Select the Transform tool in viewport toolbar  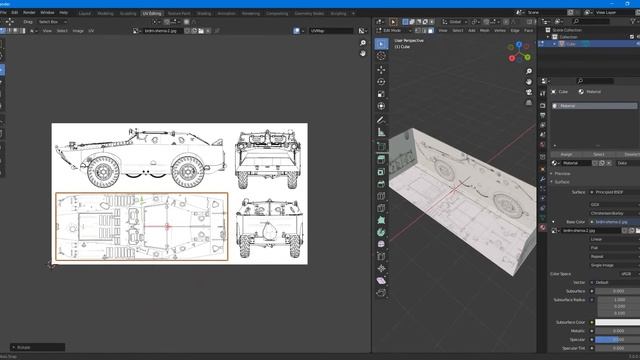point(381,106)
